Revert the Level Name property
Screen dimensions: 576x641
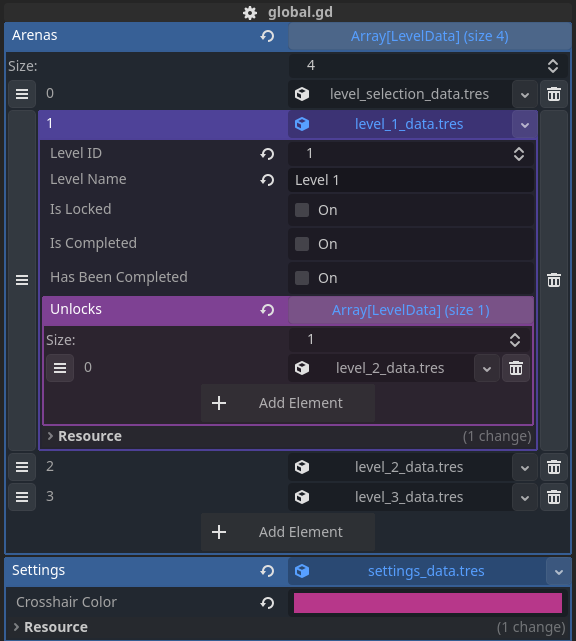pyautogui.click(x=267, y=180)
